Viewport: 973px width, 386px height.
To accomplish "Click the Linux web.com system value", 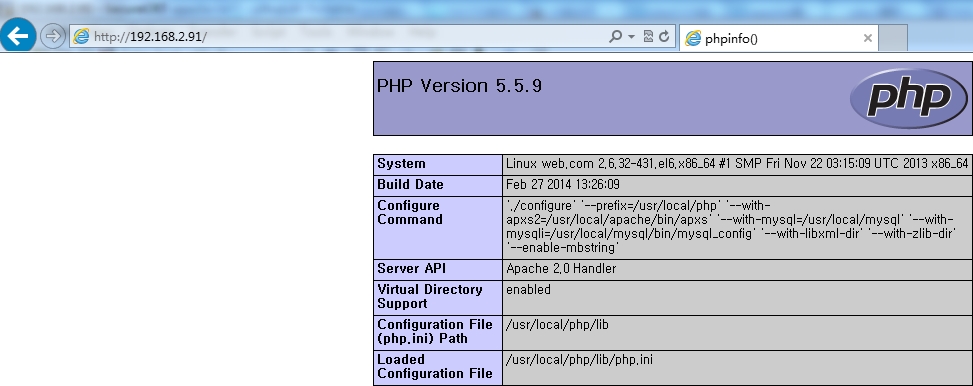I will tap(737, 164).
